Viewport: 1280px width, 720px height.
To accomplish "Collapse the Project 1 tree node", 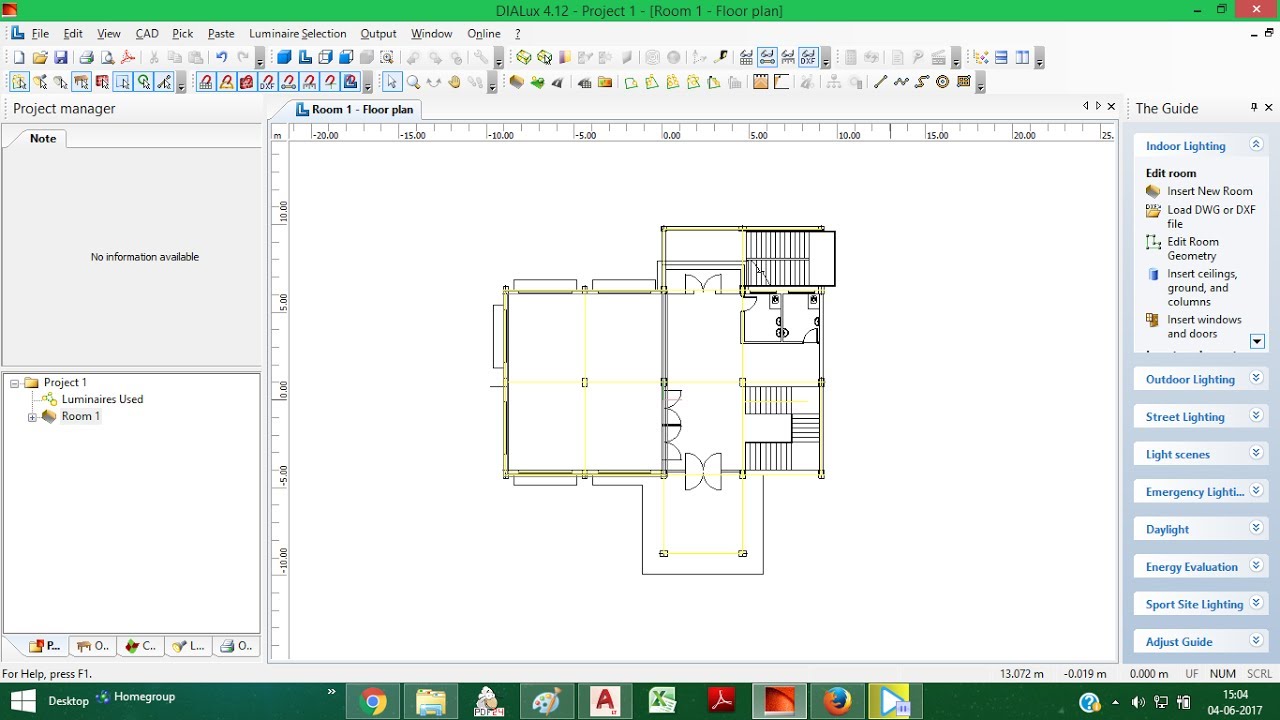I will point(14,383).
